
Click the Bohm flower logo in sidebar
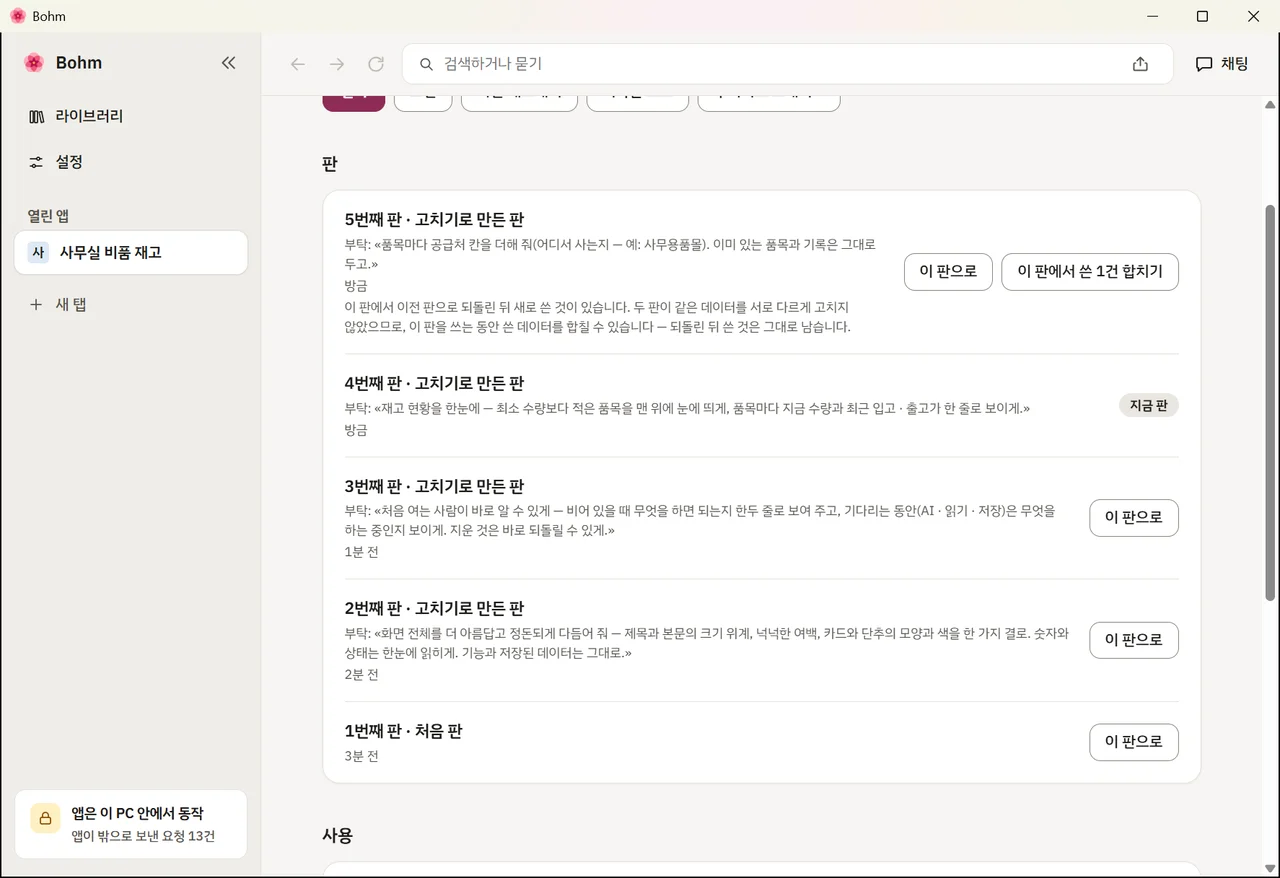click(34, 63)
